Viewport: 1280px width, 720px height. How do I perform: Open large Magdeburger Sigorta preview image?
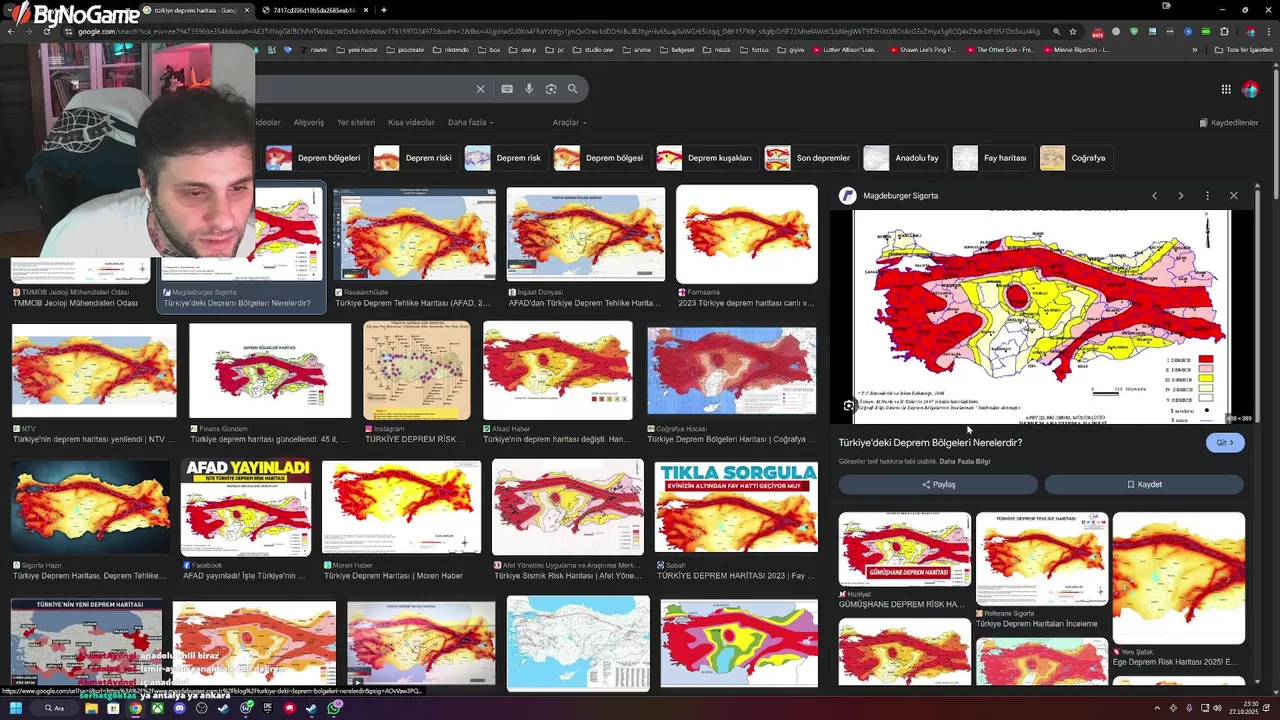click(1041, 317)
